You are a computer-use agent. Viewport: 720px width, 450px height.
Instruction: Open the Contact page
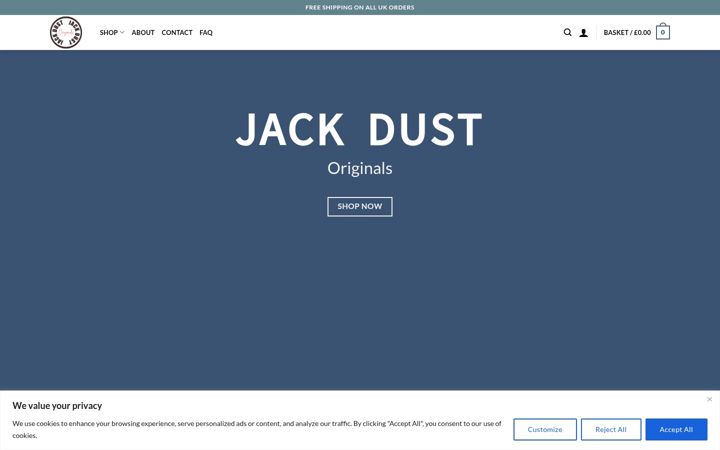[177, 33]
